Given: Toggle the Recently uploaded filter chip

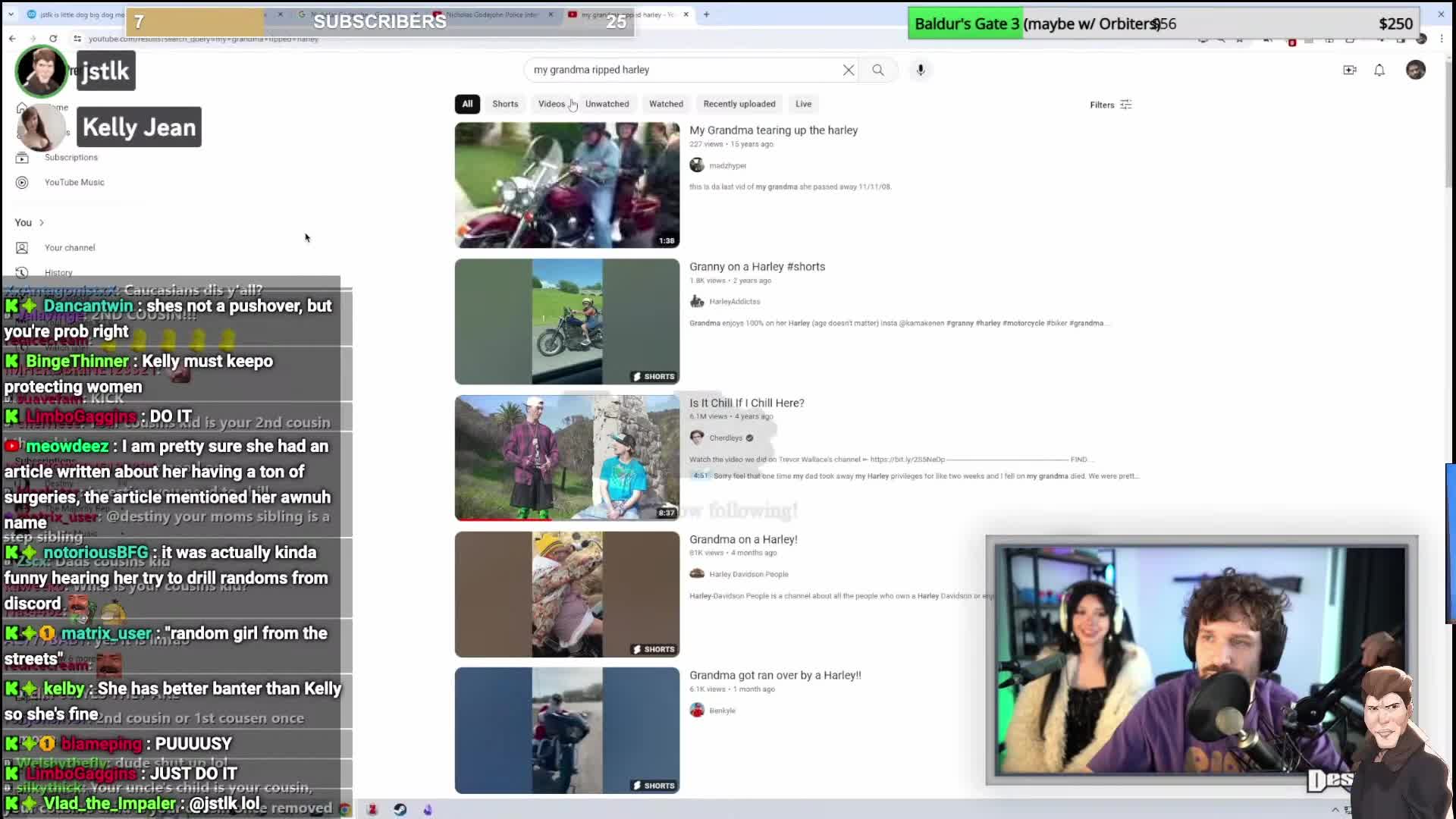Looking at the screenshot, I should pos(739,104).
